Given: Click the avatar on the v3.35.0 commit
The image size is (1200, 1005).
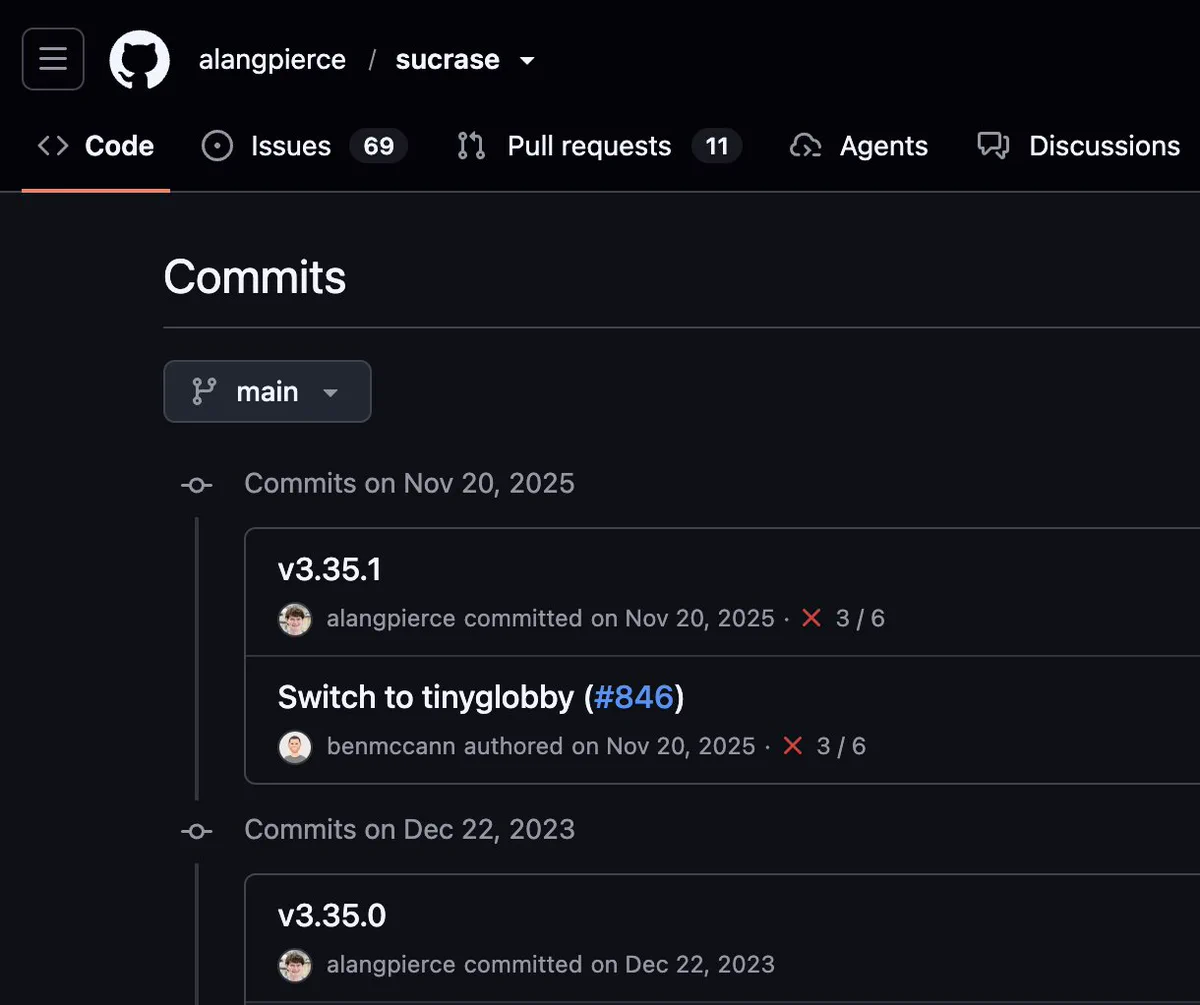Looking at the screenshot, I should click(x=295, y=964).
